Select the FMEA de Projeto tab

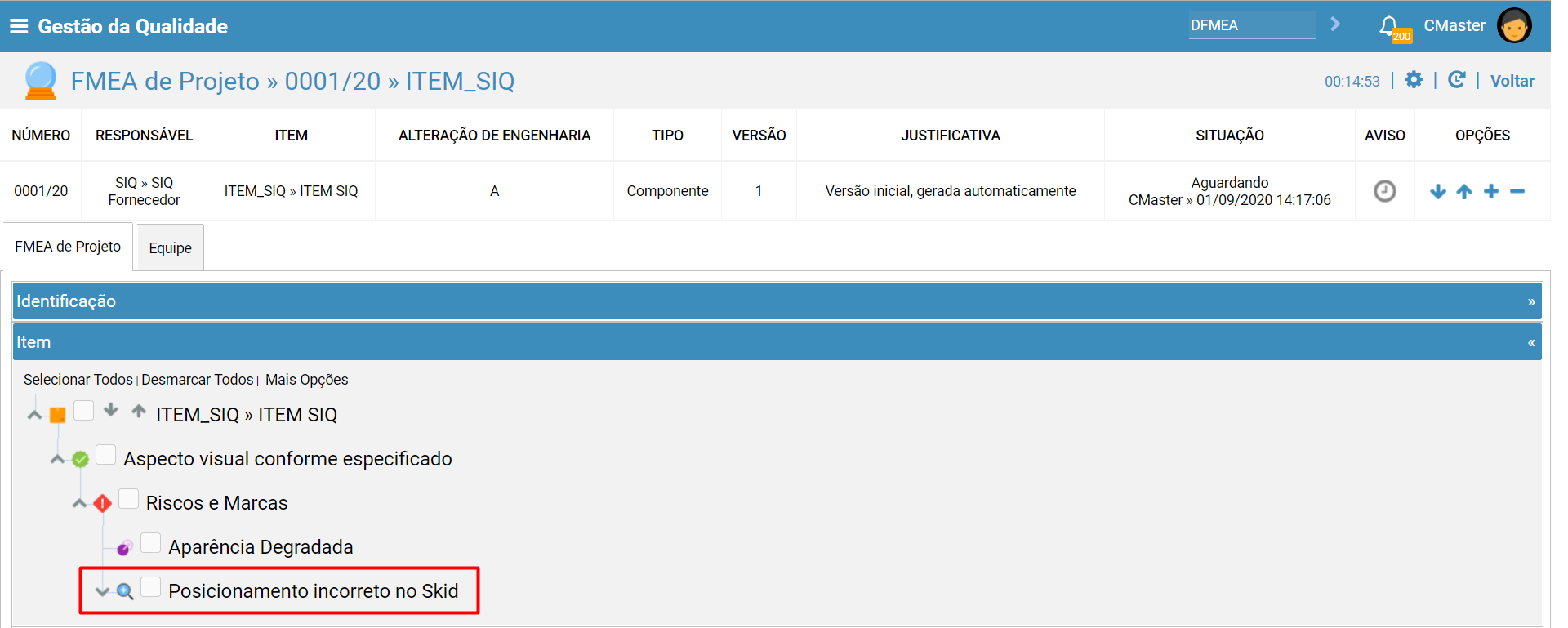[x=68, y=247]
